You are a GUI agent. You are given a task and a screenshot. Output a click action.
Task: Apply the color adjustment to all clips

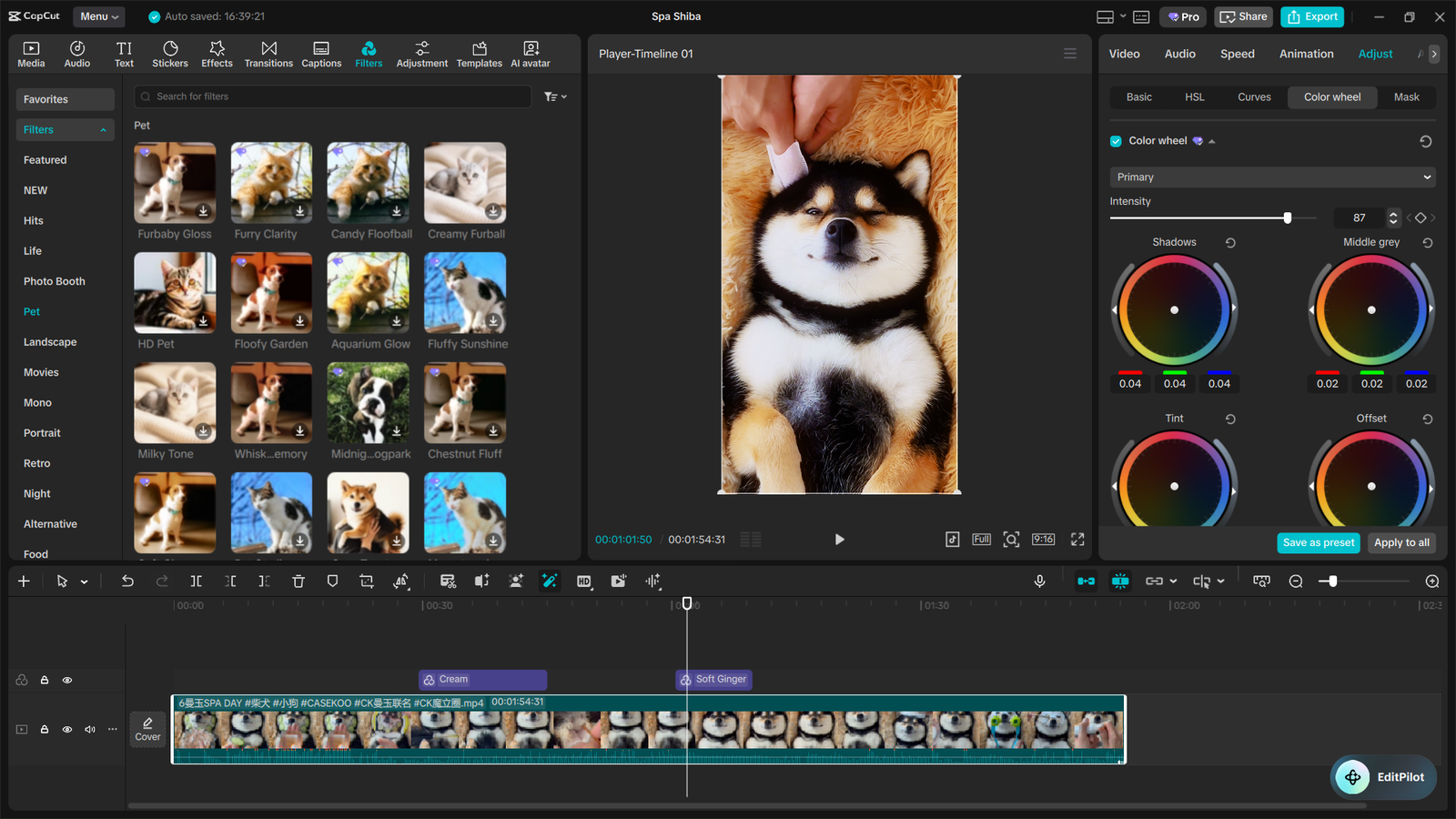tap(1401, 542)
